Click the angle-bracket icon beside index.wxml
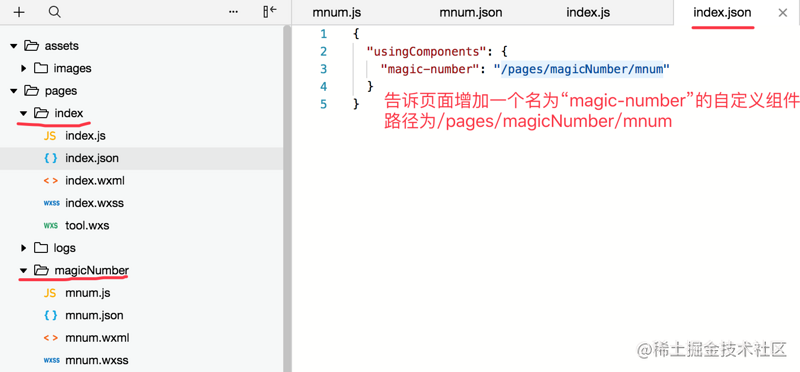Viewport: 800px width, 372px height. pos(51,181)
